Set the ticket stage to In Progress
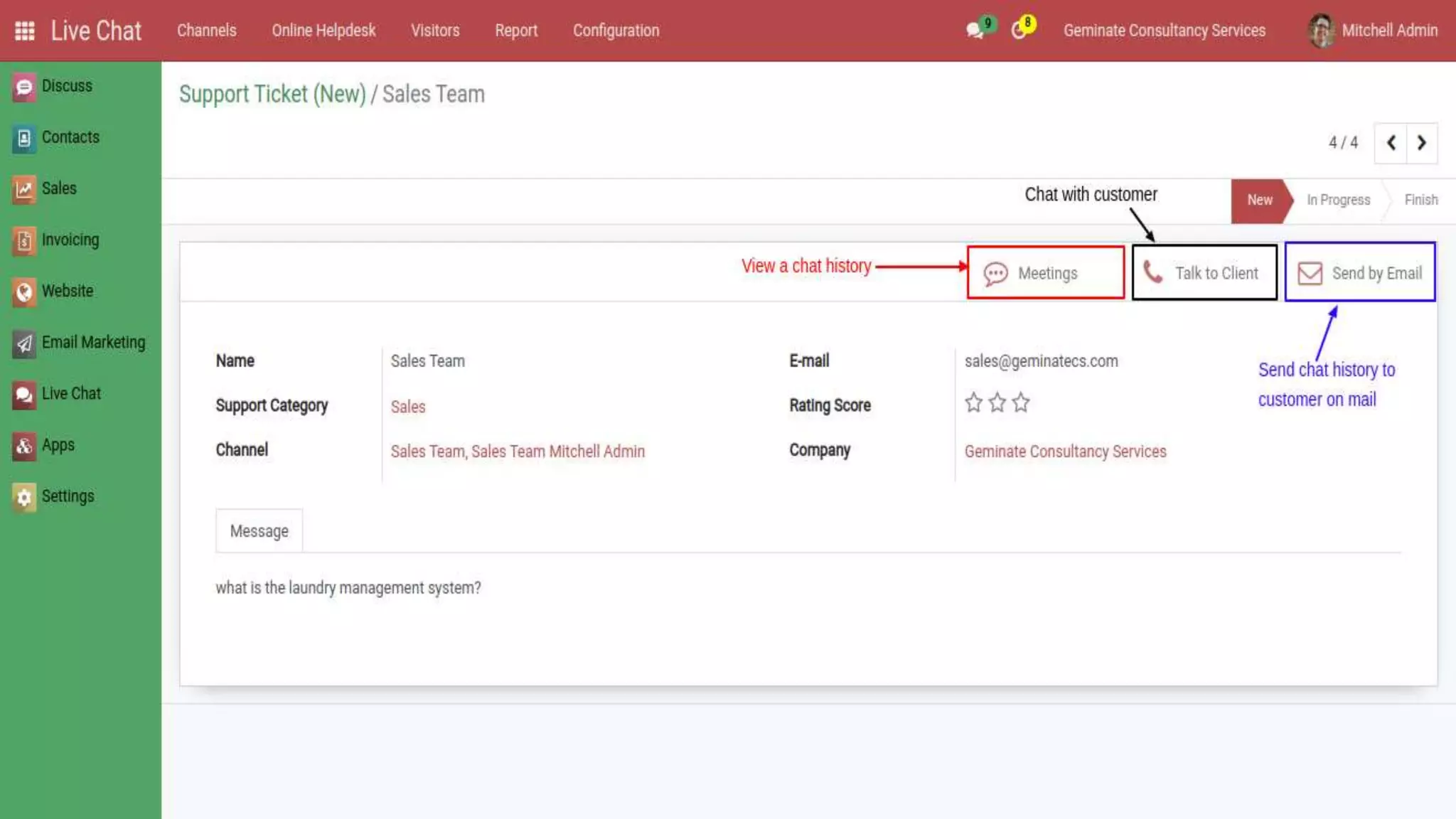This screenshot has height=819, width=1456. click(x=1337, y=200)
